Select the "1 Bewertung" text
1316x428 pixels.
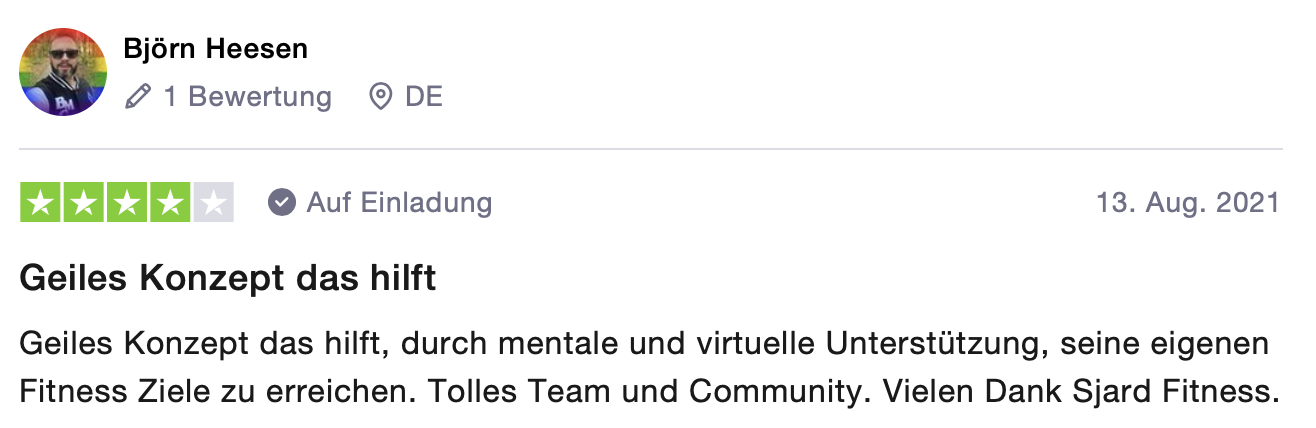[x=247, y=97]
